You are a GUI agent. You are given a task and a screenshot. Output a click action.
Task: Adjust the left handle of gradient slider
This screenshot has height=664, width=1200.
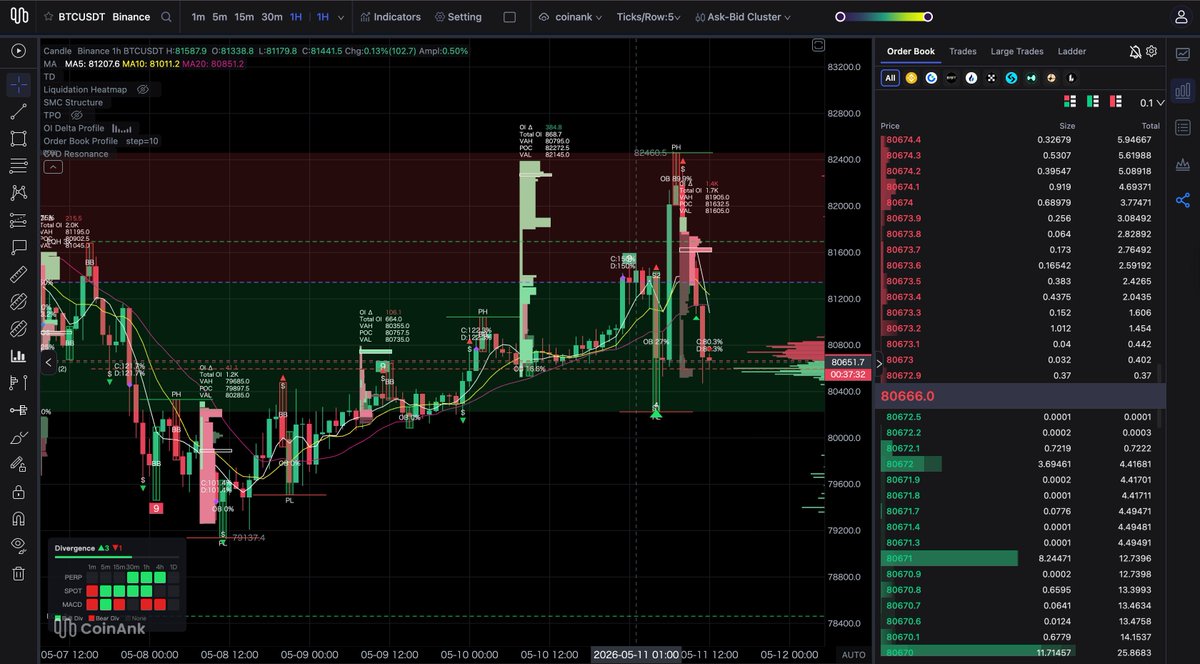pos(840,17)
